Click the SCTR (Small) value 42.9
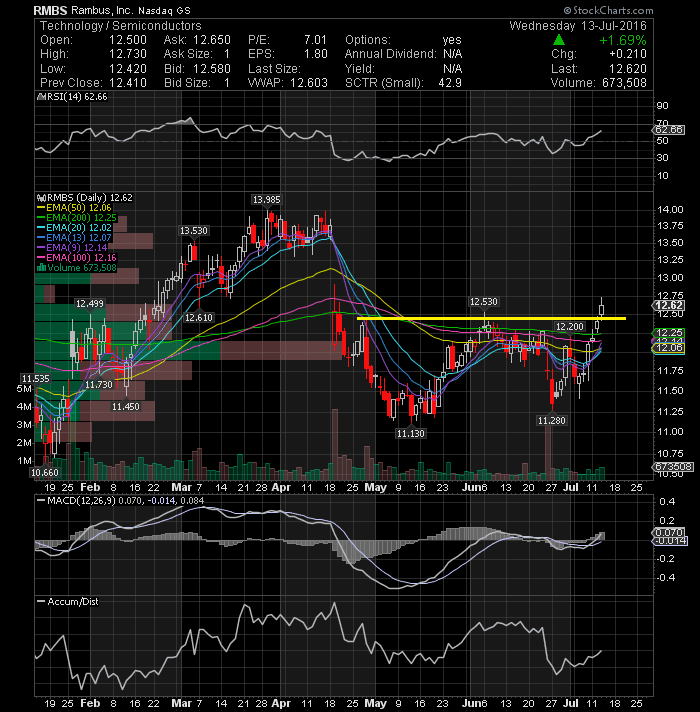 450,83
